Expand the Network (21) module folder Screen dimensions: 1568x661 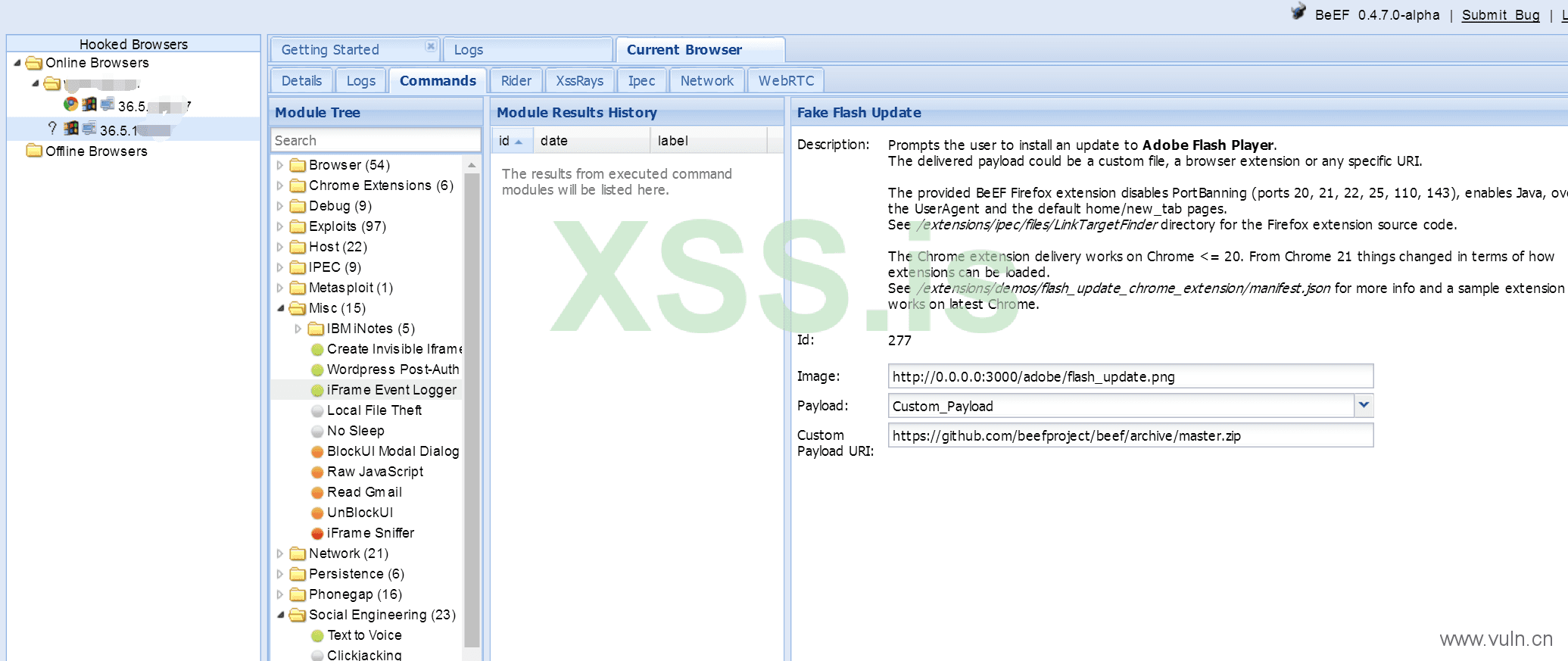pyautogui.click(x=280, y=553)
